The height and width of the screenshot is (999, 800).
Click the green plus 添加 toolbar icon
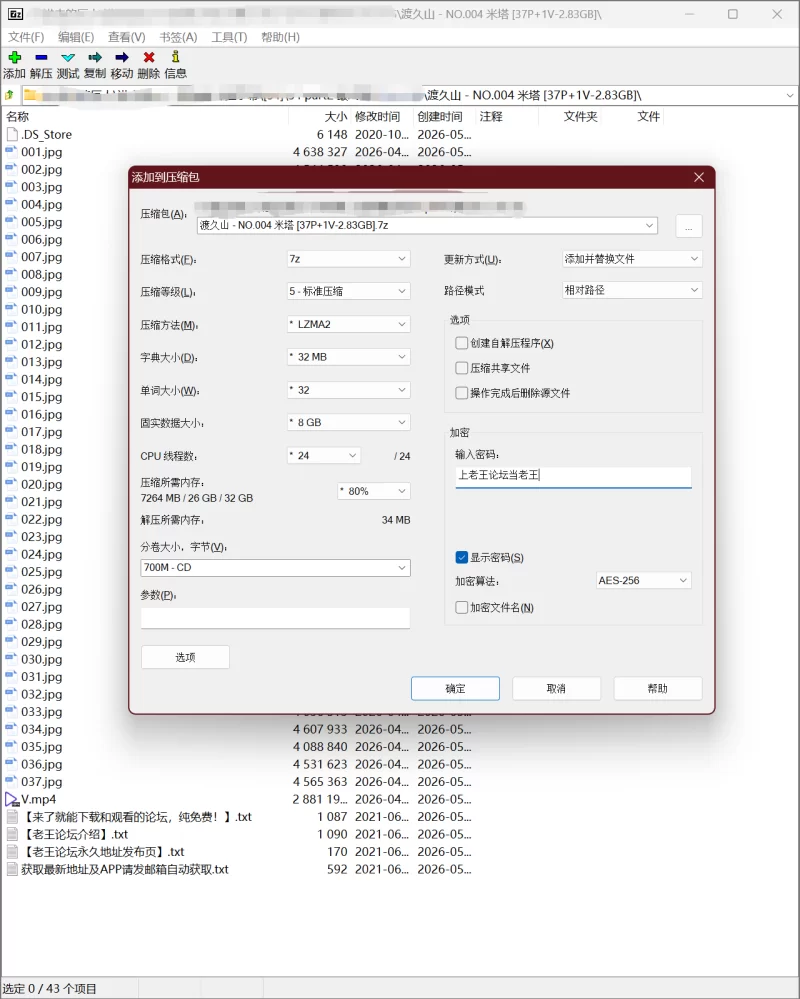click(x=14, y=57)
